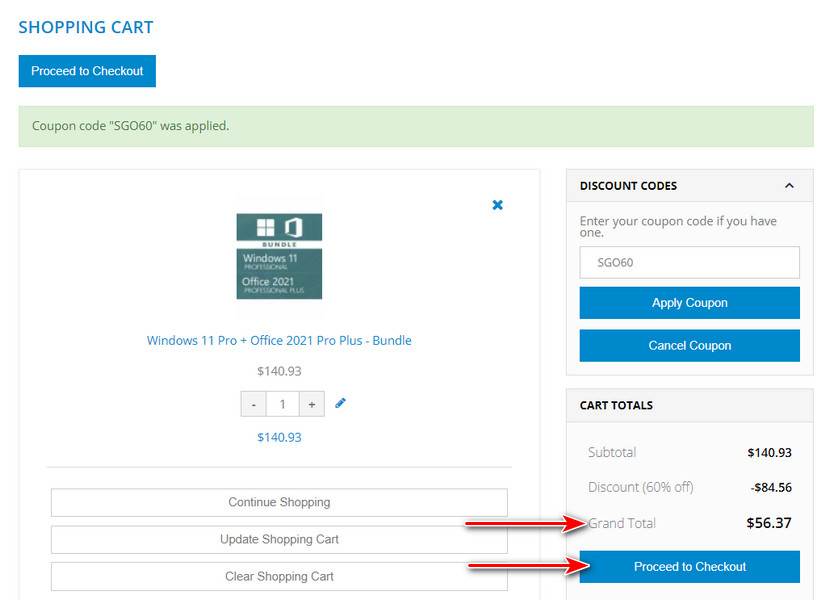Click the Discount Codes panel heading
The image size is (830, 600).
628,186
